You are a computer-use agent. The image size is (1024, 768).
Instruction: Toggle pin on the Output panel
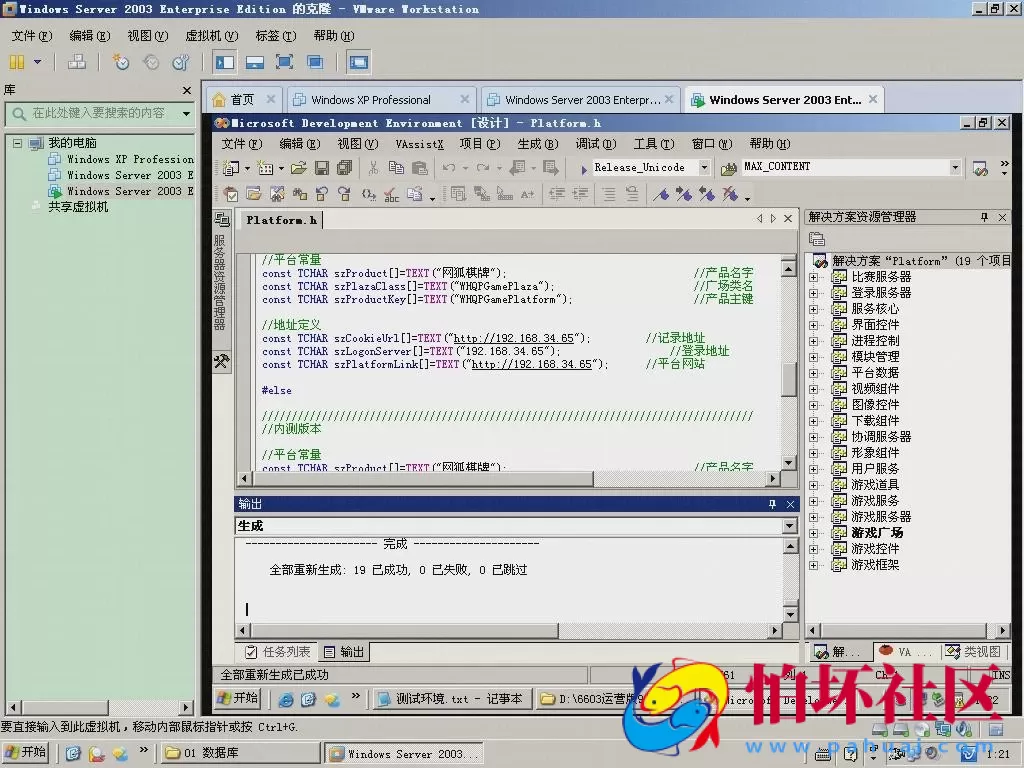click(772, 504)
